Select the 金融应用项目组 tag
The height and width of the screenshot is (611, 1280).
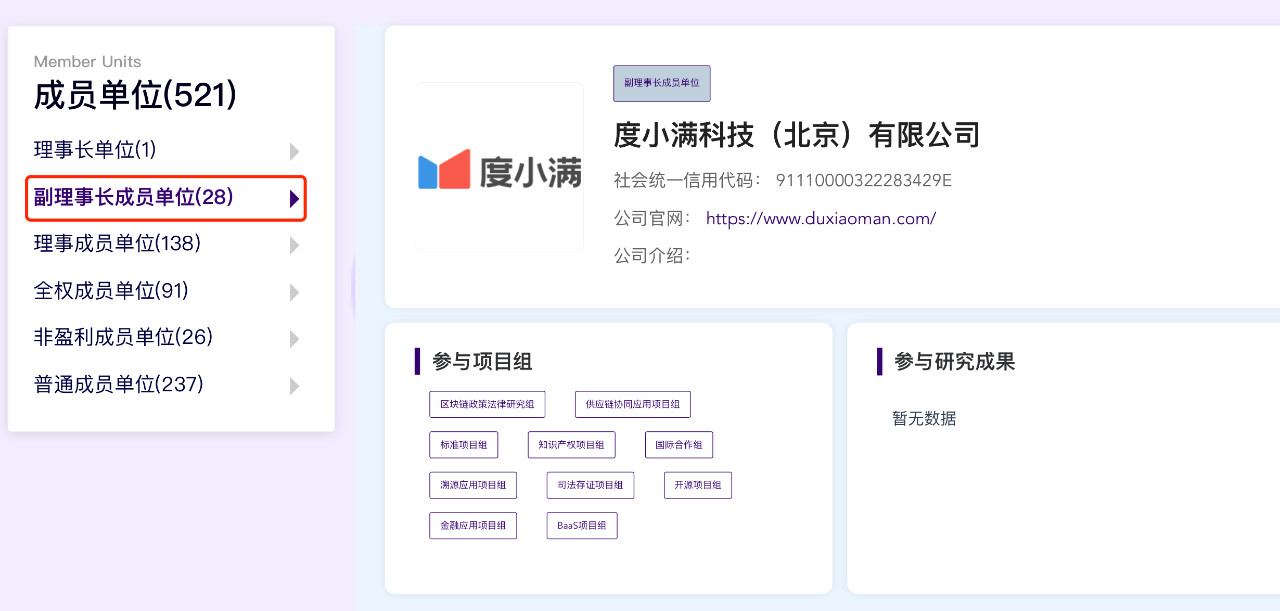[x=473, y=525]
